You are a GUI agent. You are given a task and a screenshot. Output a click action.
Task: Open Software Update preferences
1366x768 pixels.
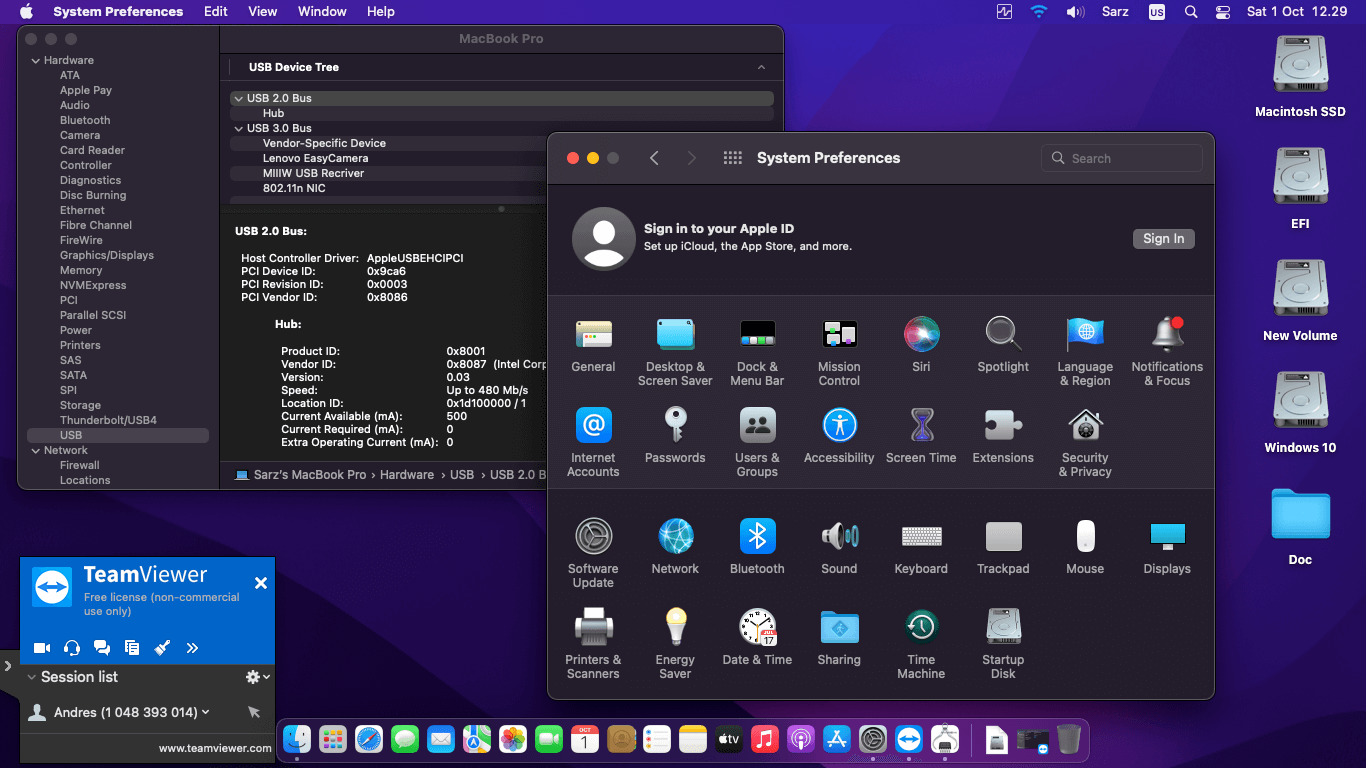coord(593,553)
